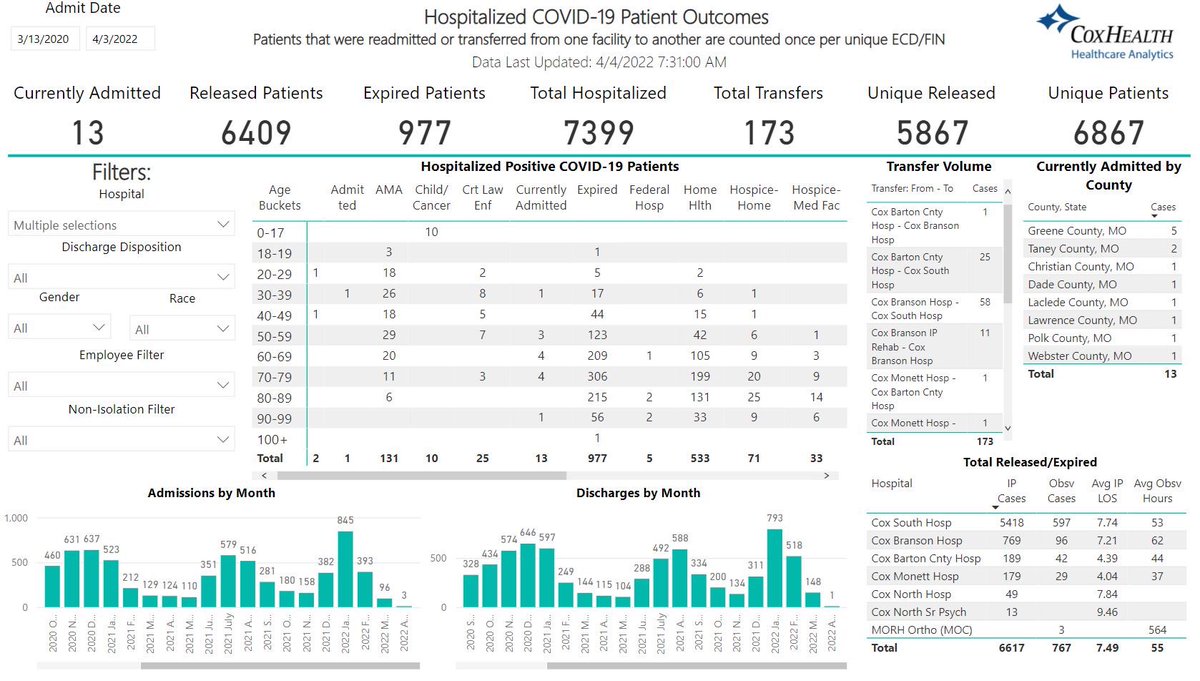
Task: Click the Released Patients value 6409
Action: [256, 132]
